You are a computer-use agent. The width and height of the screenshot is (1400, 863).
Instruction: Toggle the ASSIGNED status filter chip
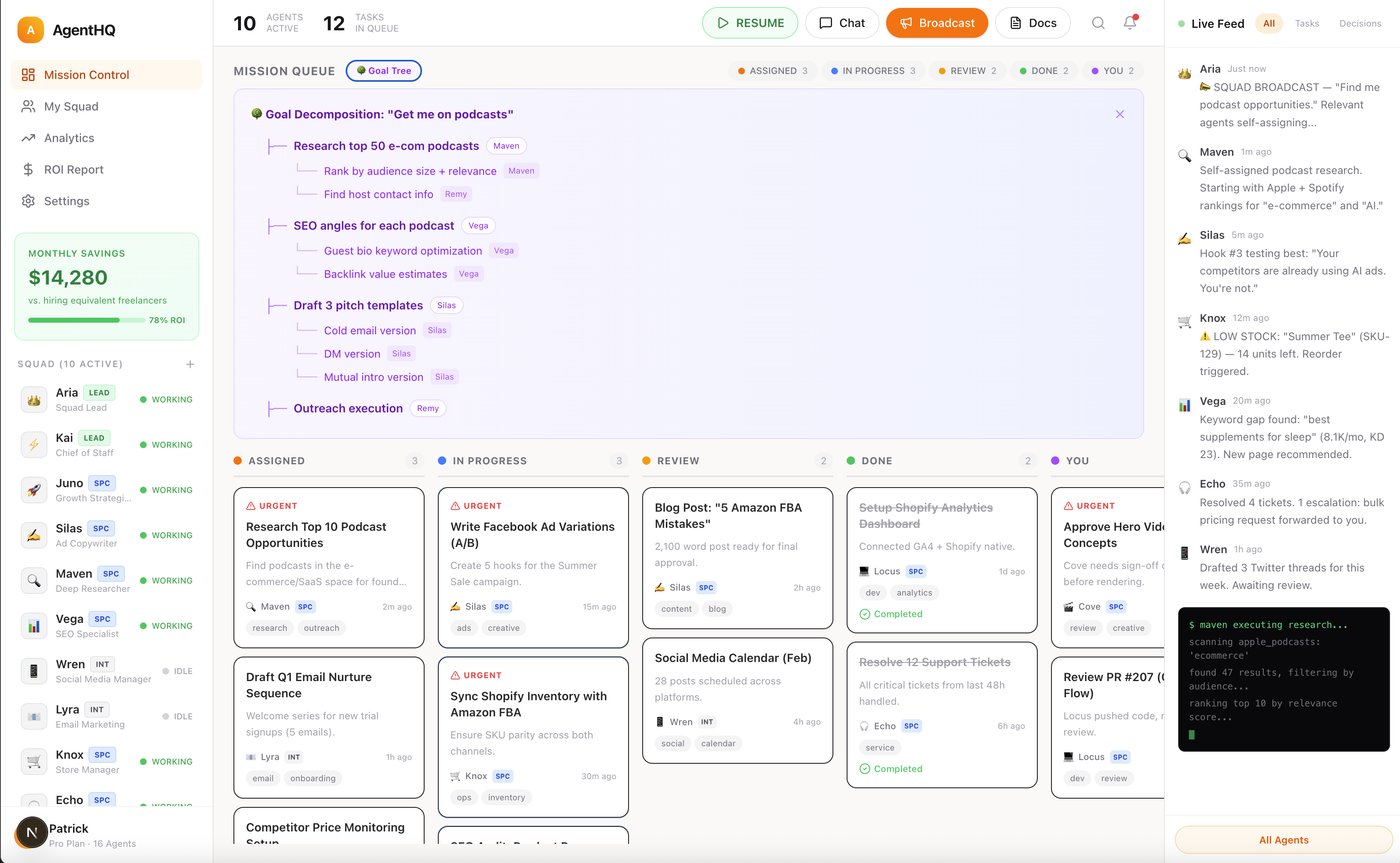[773, 71]
